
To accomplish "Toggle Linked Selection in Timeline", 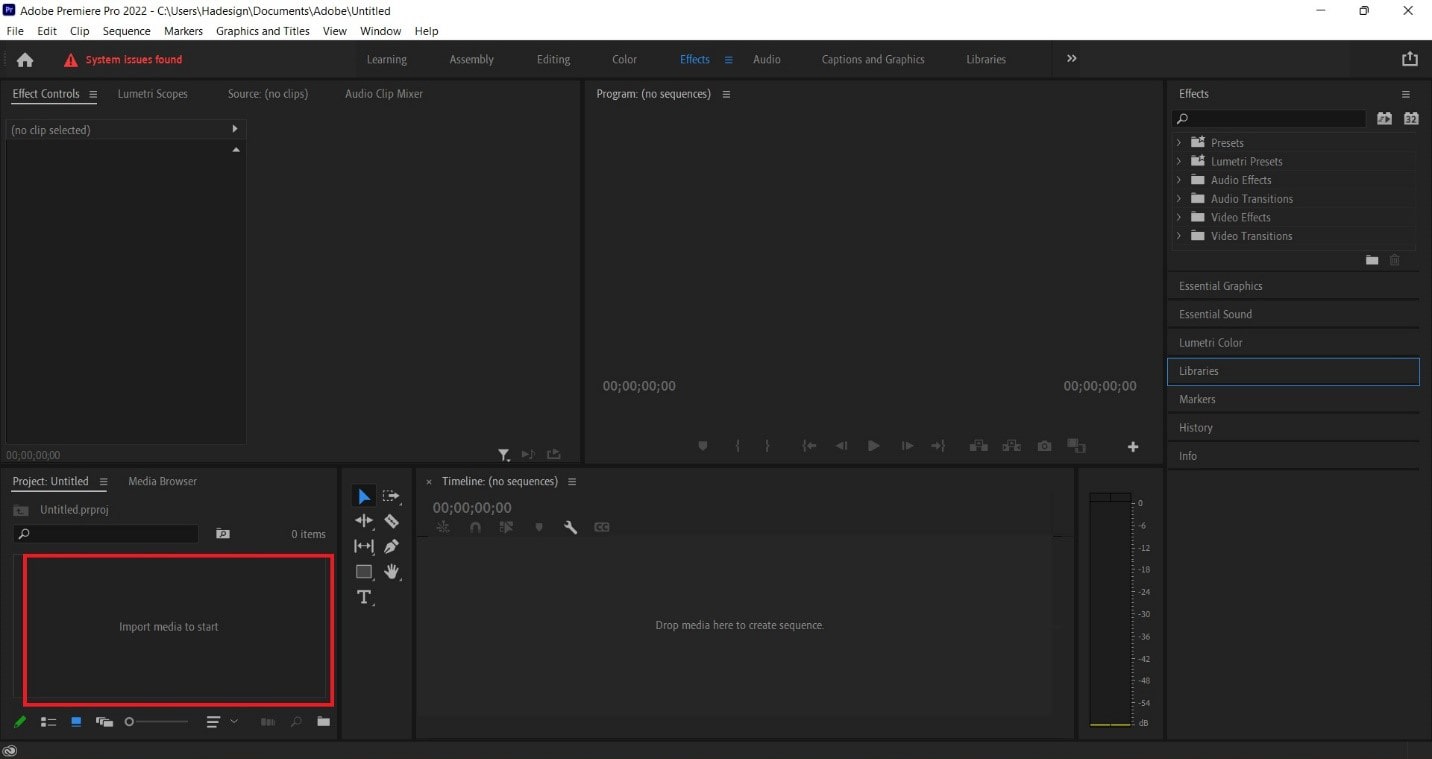I will [506, 527].
